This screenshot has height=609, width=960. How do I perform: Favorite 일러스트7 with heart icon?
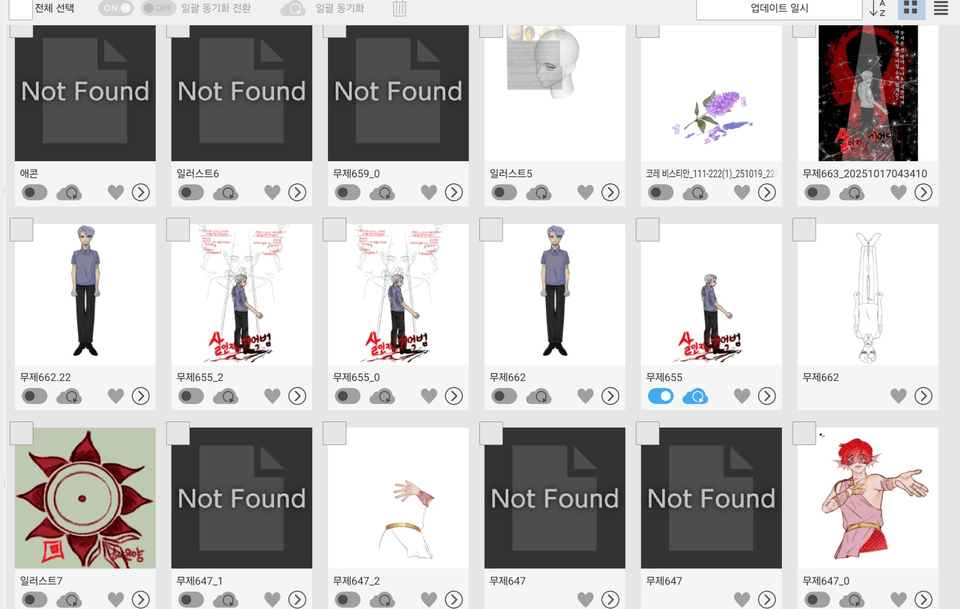(x=116, y=599)
